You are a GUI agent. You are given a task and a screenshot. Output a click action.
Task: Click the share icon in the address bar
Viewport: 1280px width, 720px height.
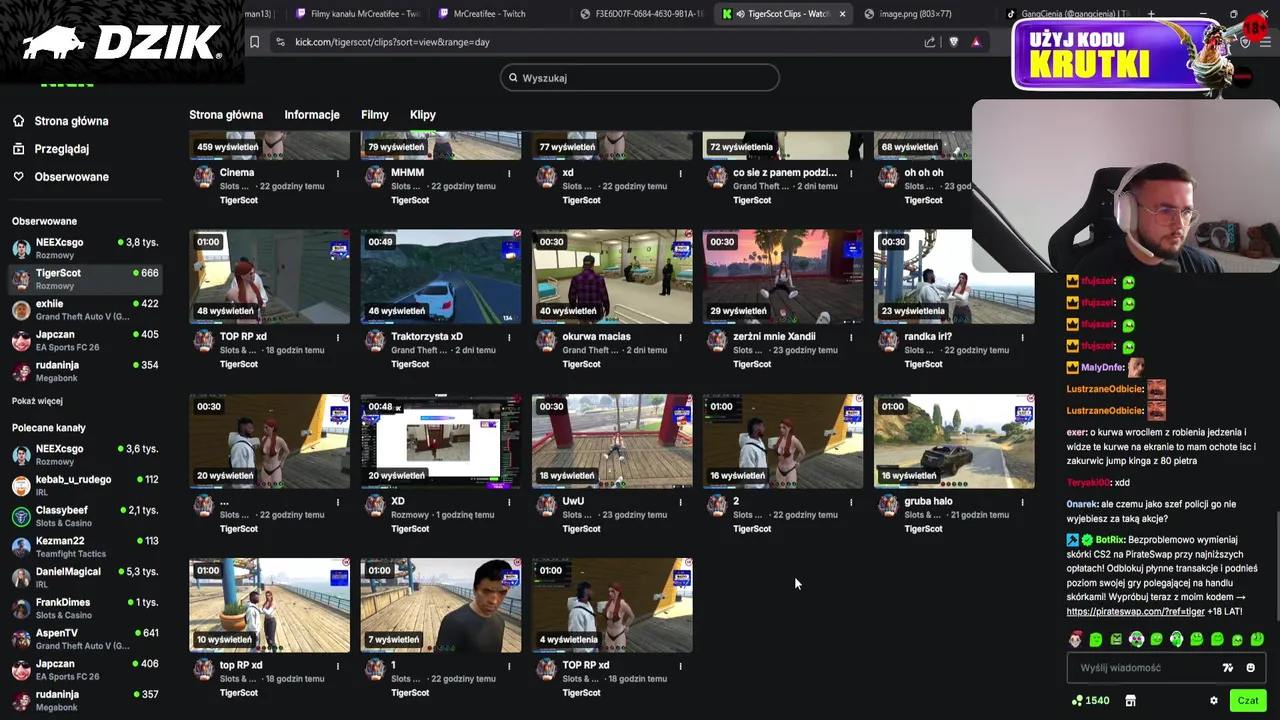pos(930,42)
